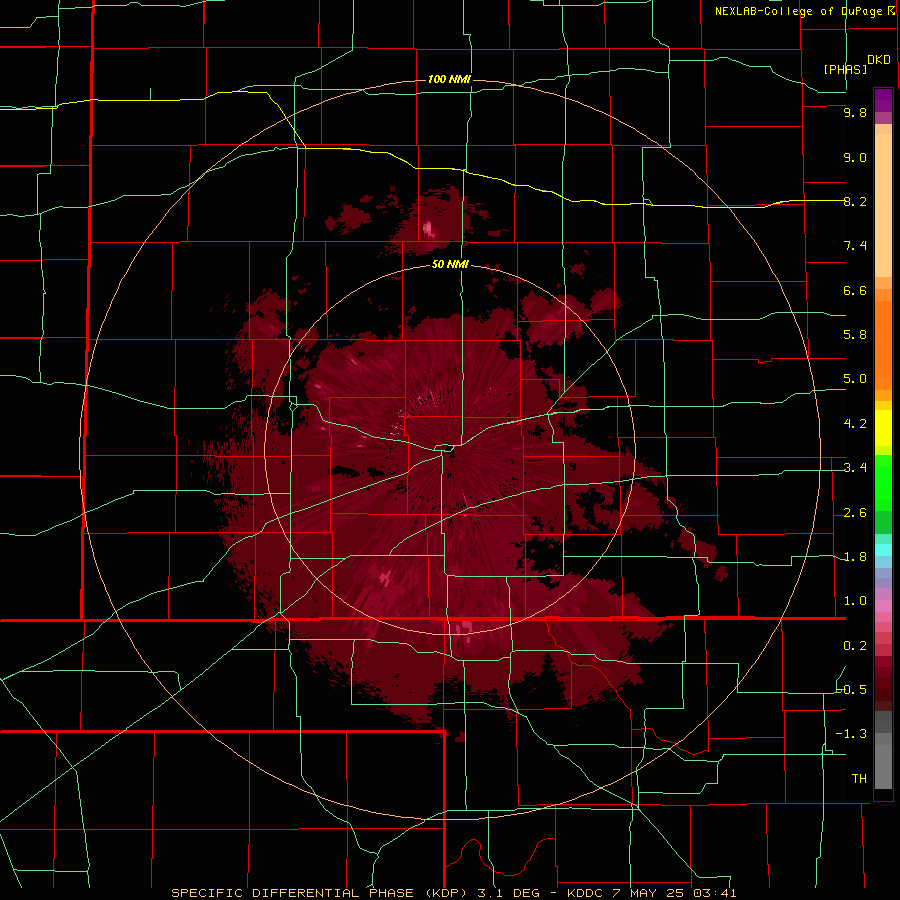Click the 7 MAY 25 date in the caption
900x900 pixels.
[651, 893]
